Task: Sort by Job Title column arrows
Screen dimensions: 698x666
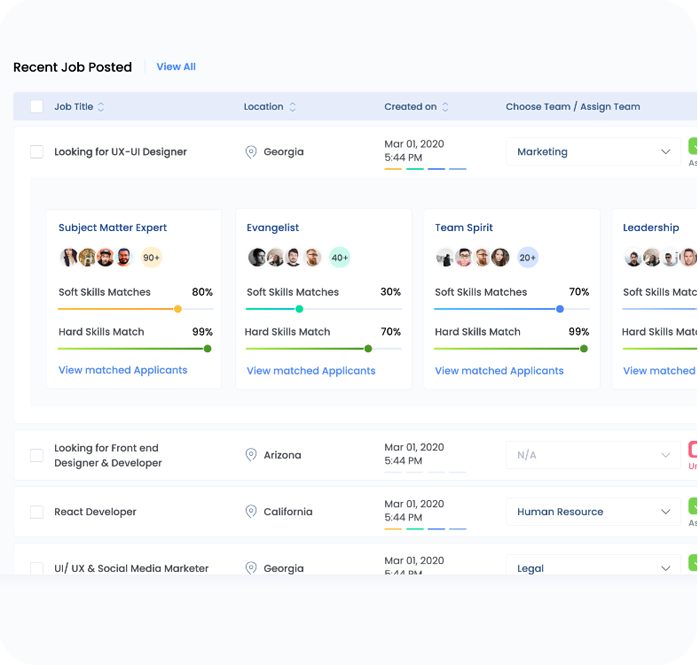Action: pos(101,107)
